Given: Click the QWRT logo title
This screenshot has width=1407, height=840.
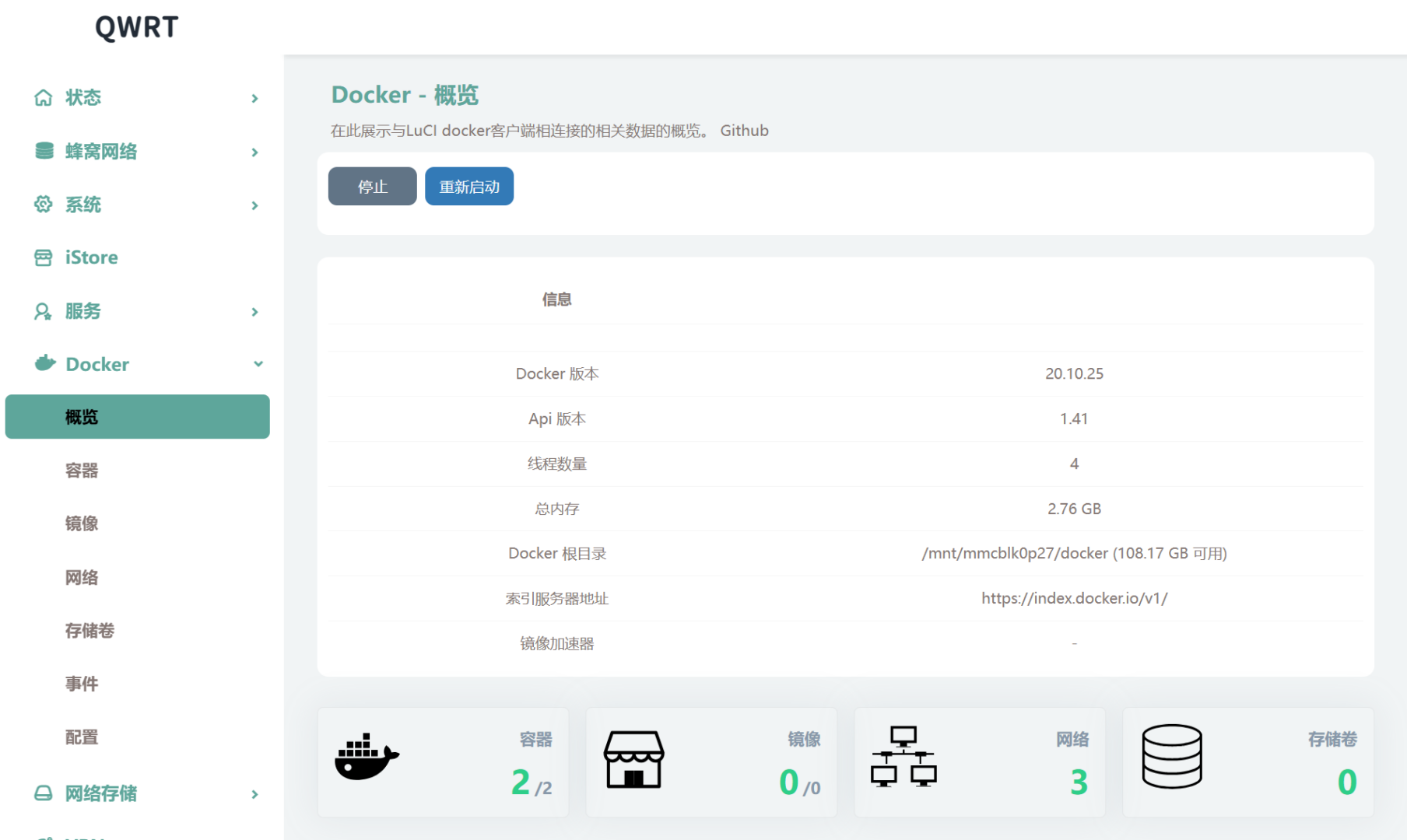Looking at the screenshot, I should (137, 27).
